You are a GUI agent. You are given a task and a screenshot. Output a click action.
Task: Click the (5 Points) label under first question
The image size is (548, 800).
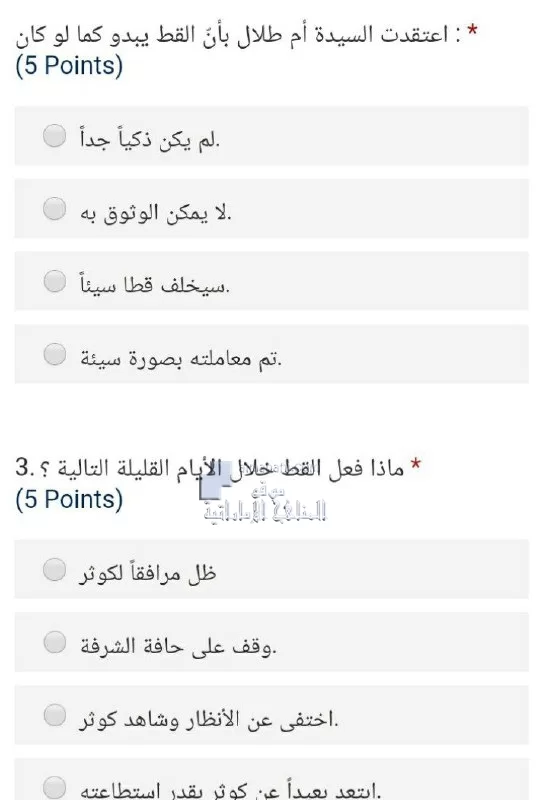pyautogui.click(x=69, y=66)
